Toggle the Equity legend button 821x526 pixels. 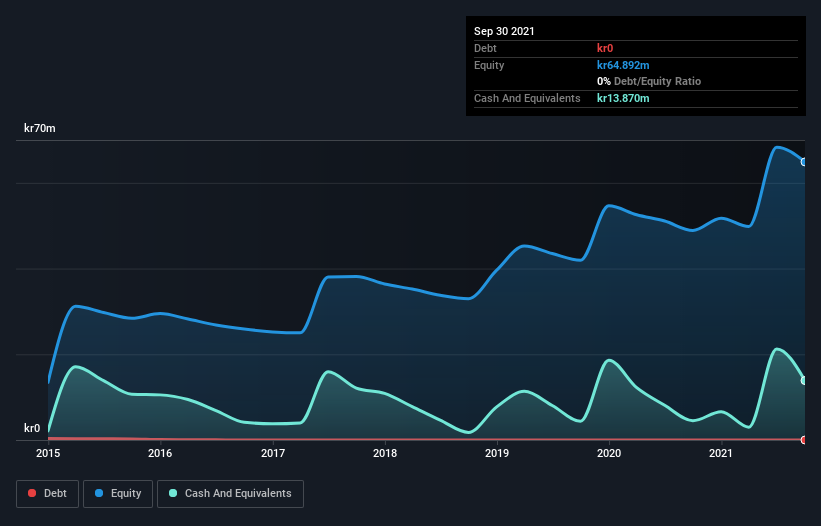point(118,494)
